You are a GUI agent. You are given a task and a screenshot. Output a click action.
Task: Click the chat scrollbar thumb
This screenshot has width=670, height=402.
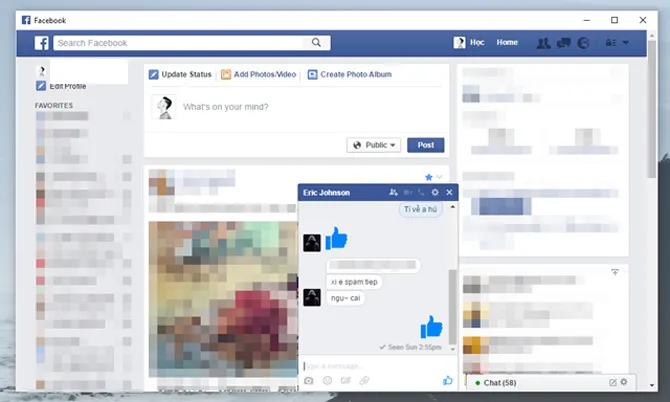(453, 307)
